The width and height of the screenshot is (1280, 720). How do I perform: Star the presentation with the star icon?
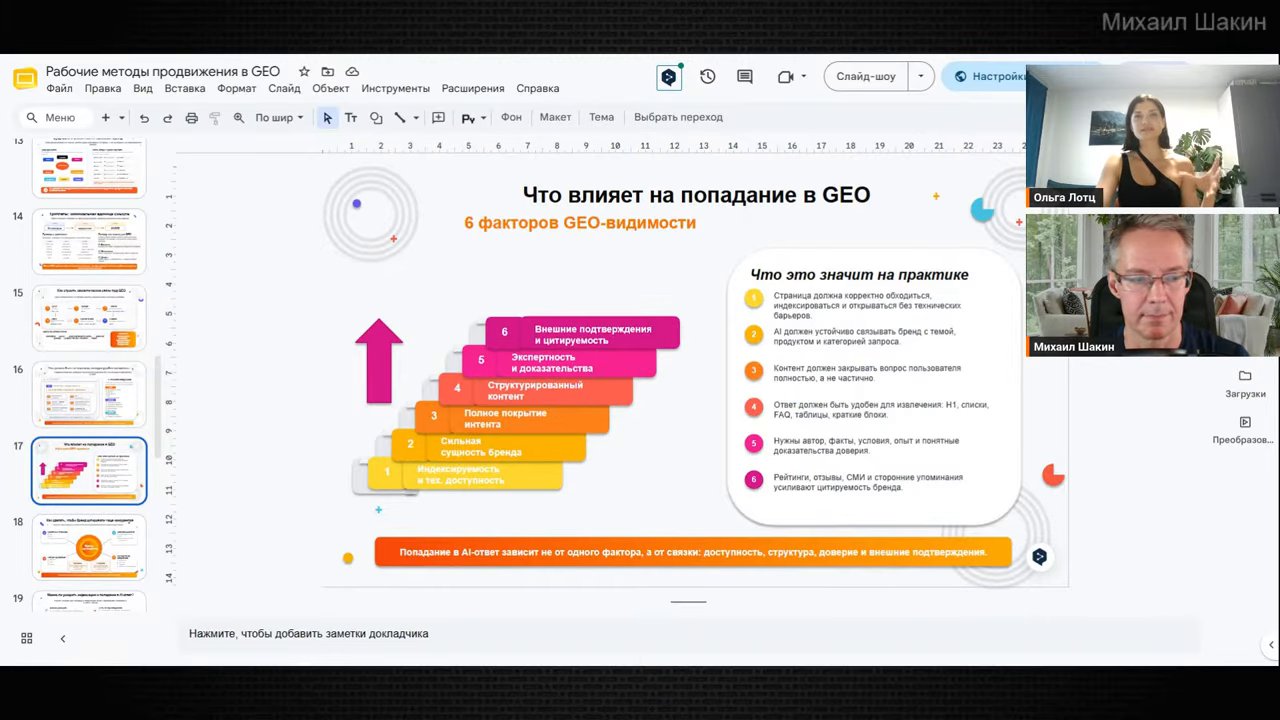[x=304, y=72]
